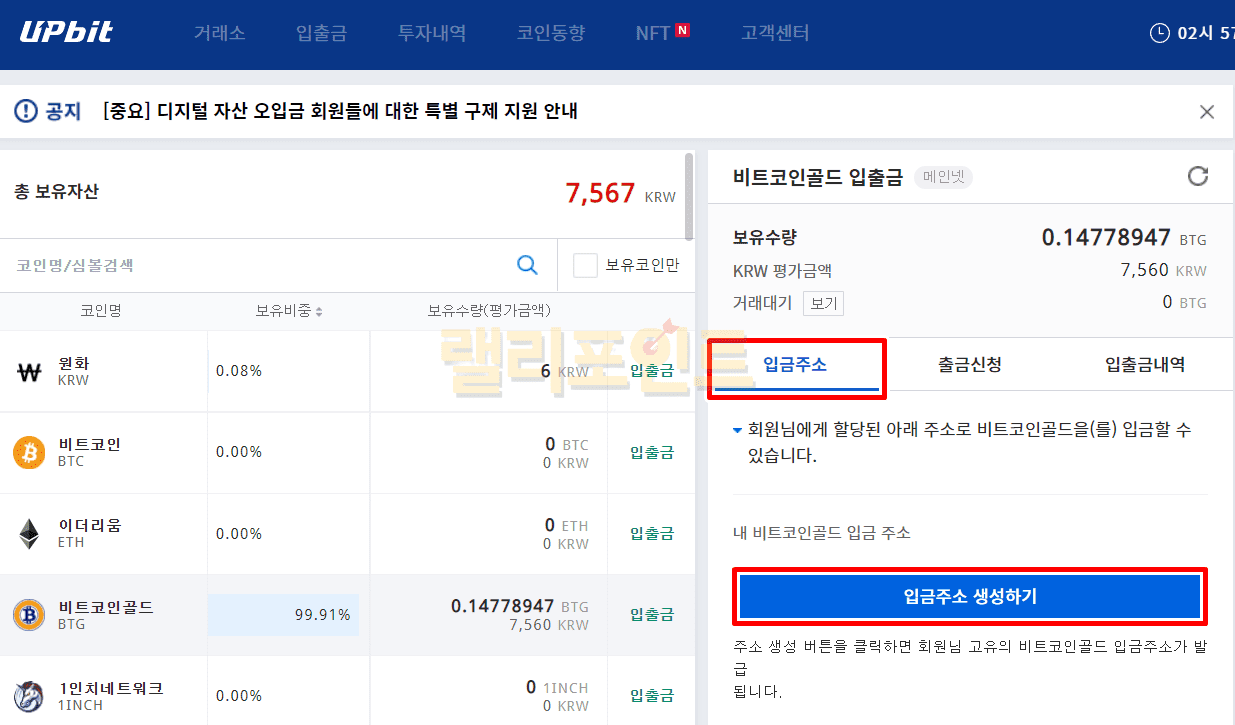Click 입출금 in the 이더리움 row

[652, 533]
